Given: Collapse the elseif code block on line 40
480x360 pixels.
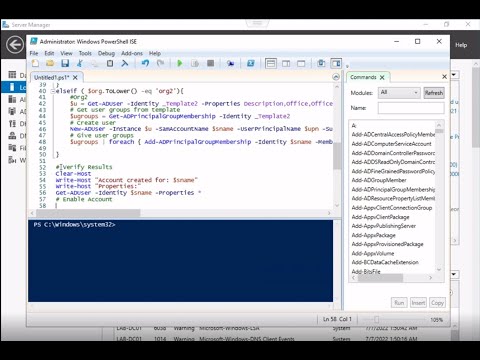Looking at the screenshot, I should [53, 91].
